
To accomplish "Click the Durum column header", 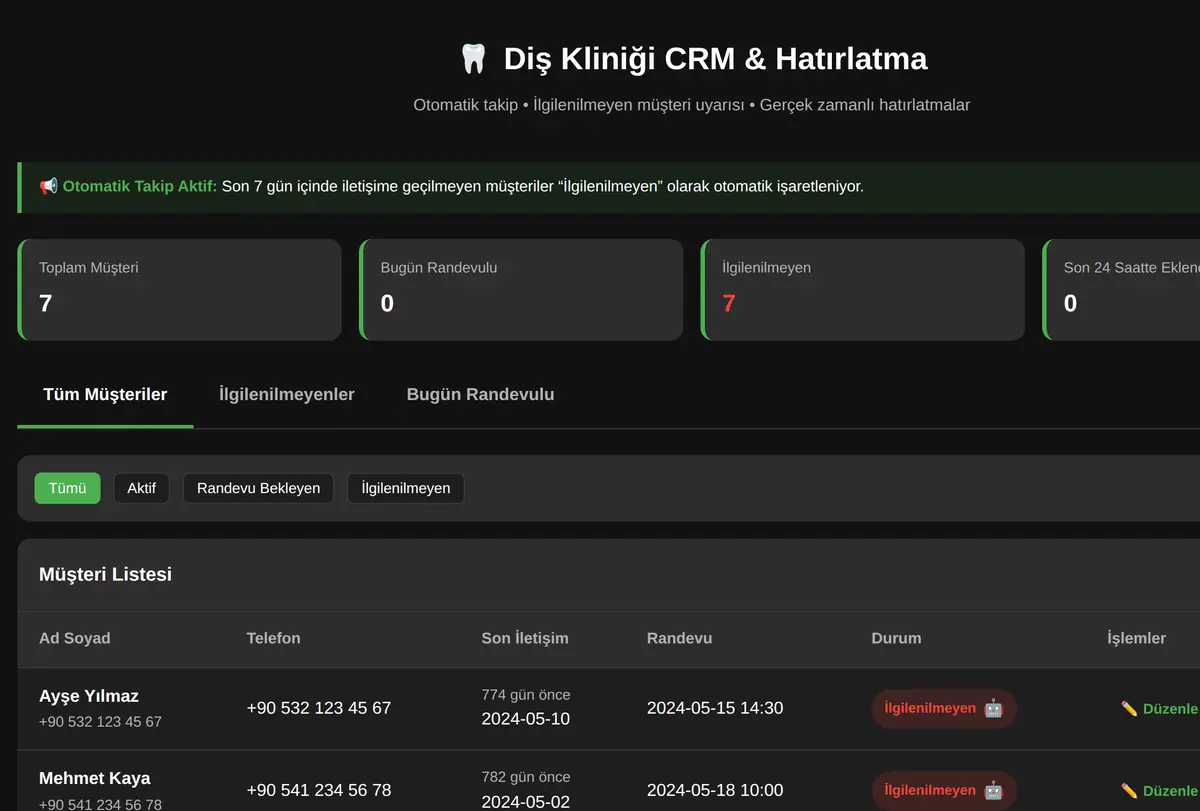I will pos(896,638).
